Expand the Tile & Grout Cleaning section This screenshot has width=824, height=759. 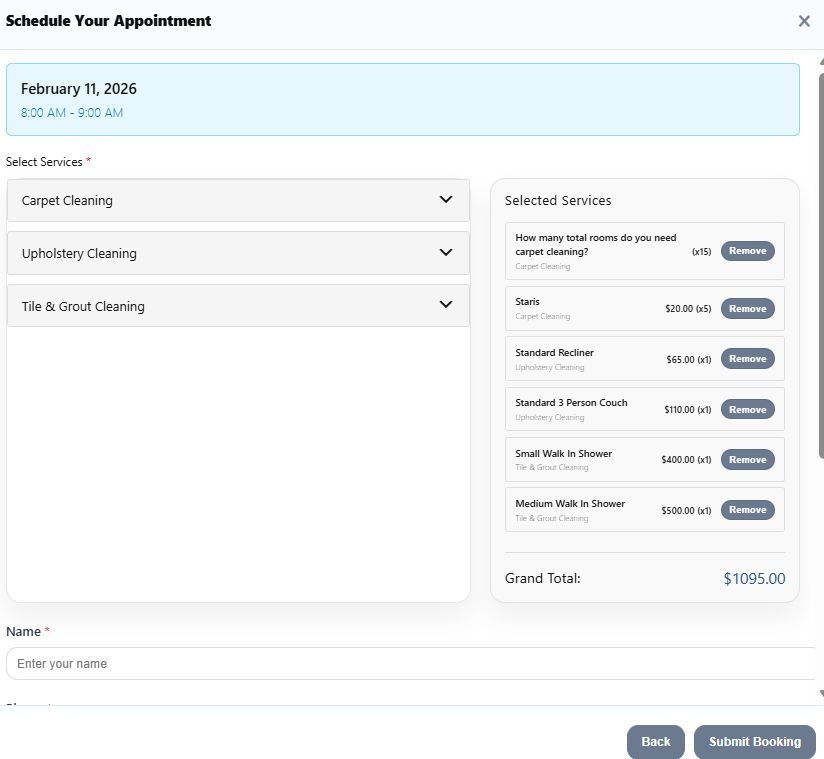coord(238,305)
